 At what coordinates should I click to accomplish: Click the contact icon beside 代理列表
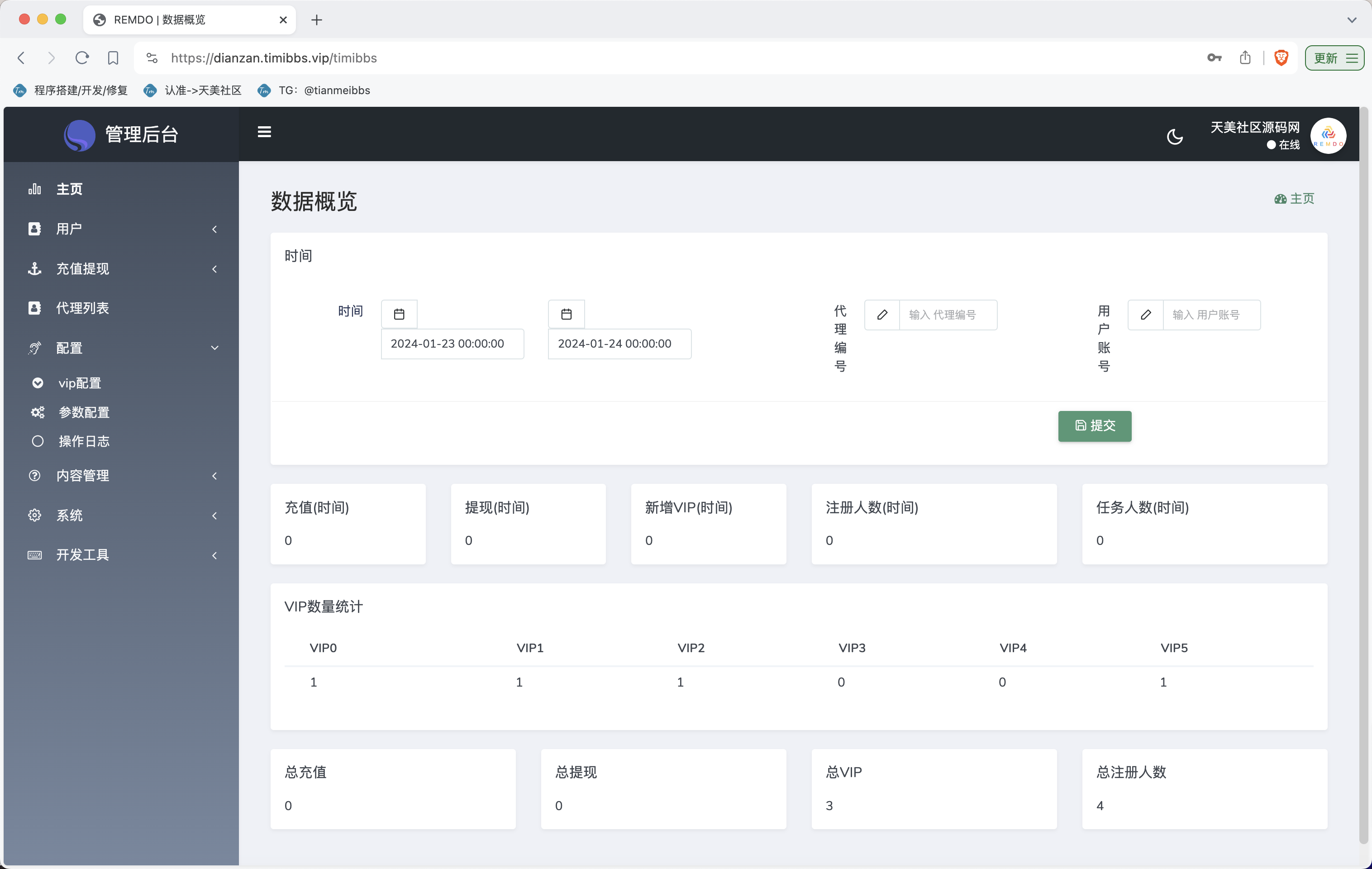point(35,308)
